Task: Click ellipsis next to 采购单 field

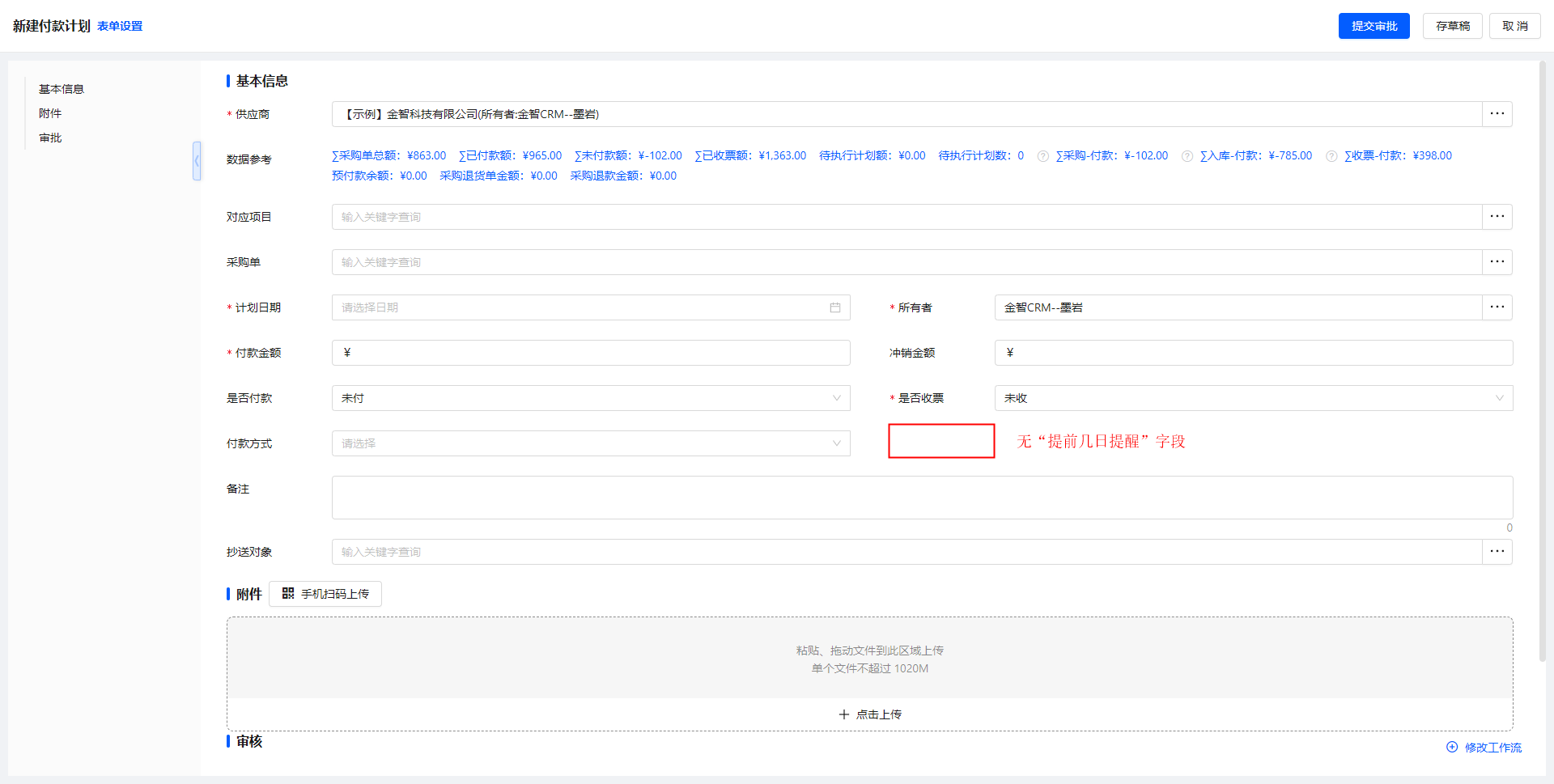Action: tap(1497, 262)
